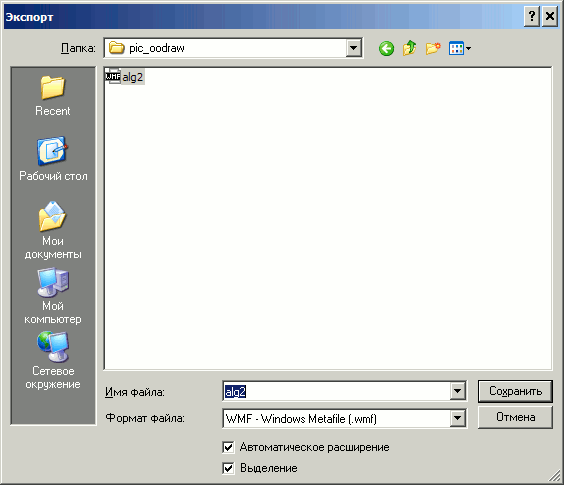Click the Сохранить button
The height and width of the screenshot is (485, 564).
[515, 391]
